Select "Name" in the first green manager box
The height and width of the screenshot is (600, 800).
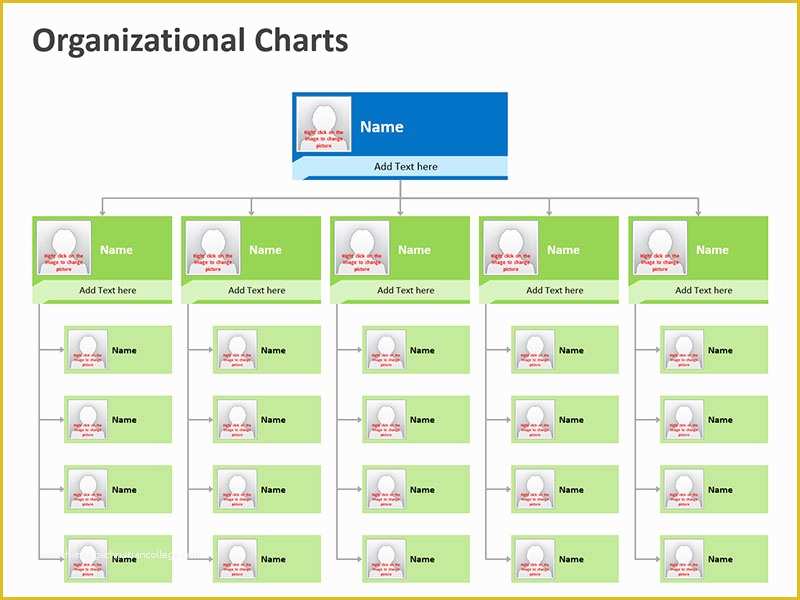116,250
